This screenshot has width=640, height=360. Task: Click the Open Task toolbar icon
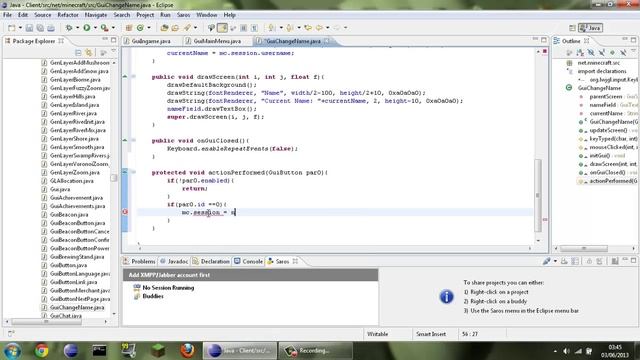[x=175, y=28]
